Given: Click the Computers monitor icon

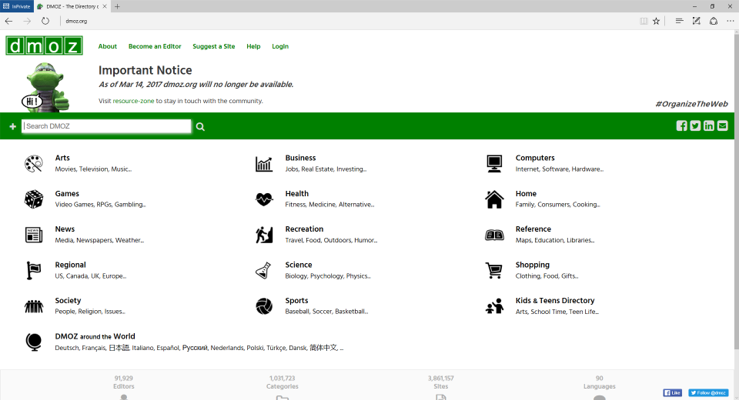Looking at the screenshot, I should click(494, 163).
